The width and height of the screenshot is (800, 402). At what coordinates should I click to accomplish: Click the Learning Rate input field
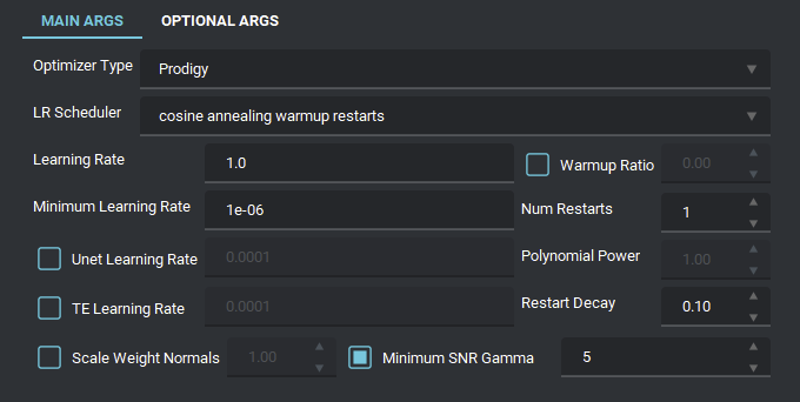click(x=359, y=163)
